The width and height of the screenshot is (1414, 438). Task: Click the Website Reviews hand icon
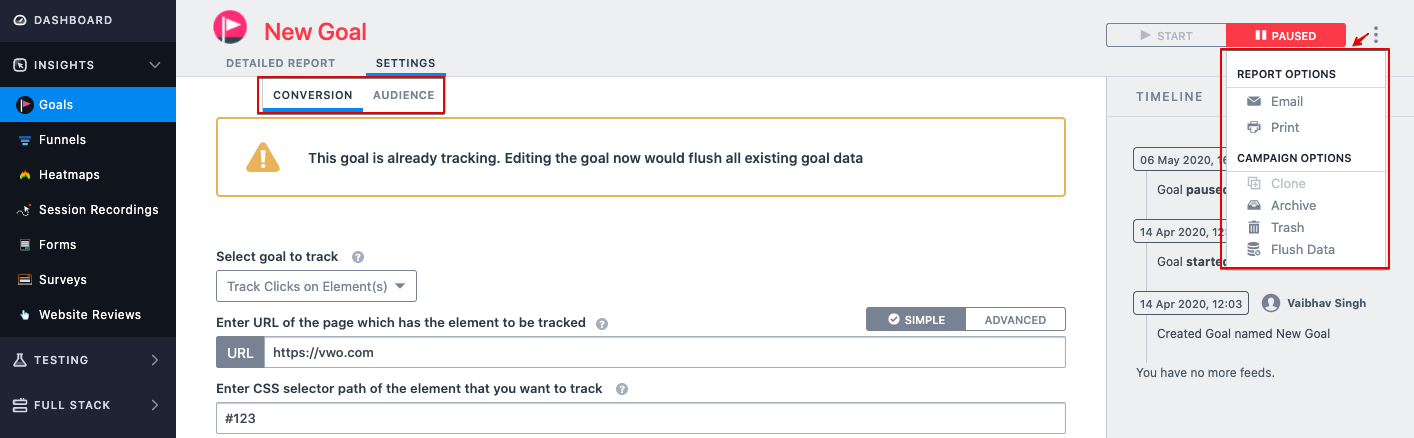pyautogui.click(x=25, y=315)
